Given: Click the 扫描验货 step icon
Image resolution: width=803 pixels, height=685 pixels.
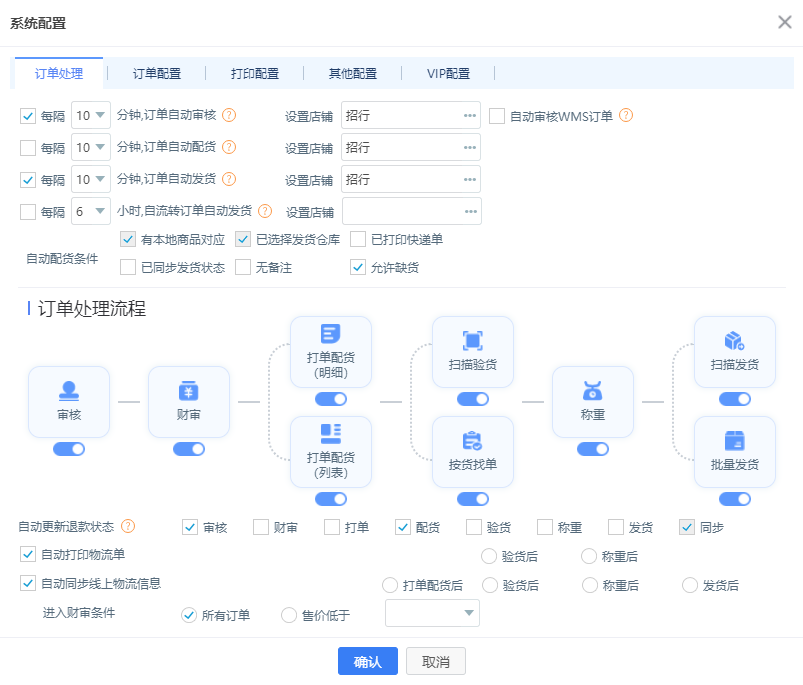Looking at the screenshot, I should 472,340.
